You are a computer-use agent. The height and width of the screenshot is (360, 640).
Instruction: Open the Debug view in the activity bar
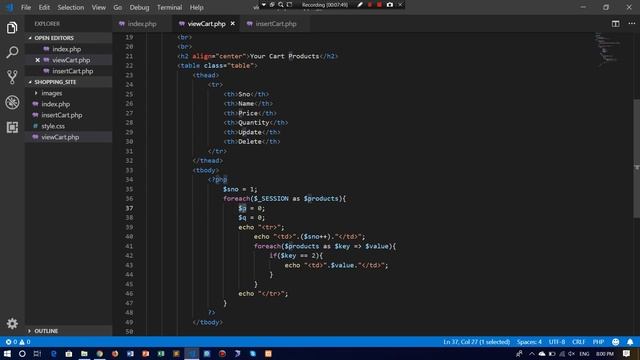click(12, 102)
